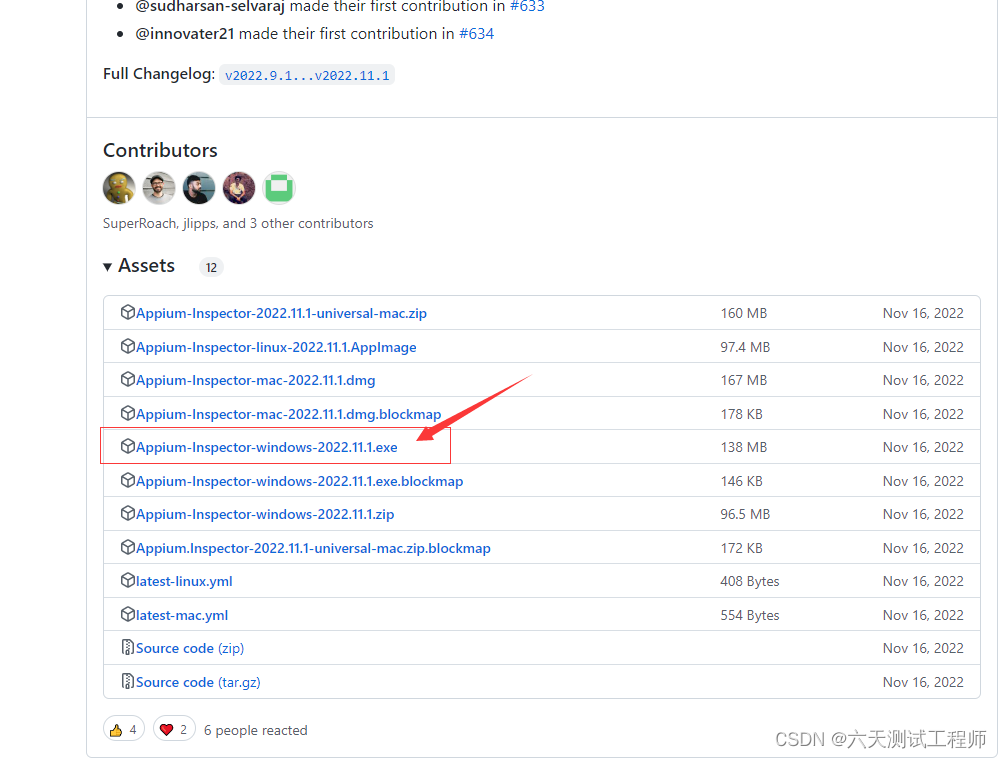Click the mac dmg package icon
The height and width of the screenshot is (758, 1002).
[128, 380]
